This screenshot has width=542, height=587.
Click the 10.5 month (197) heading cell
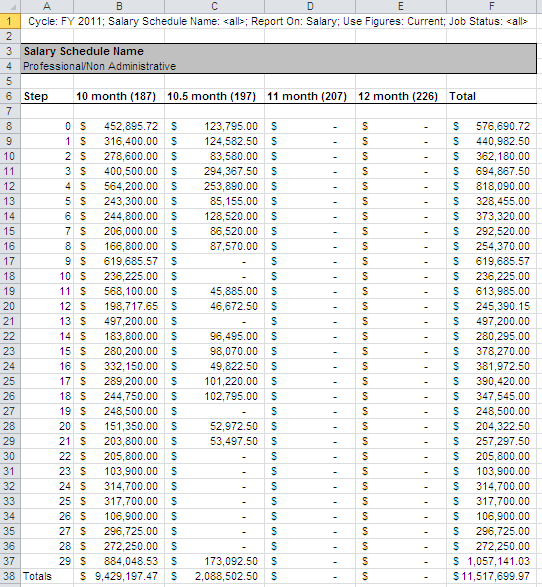click(214, 96)
